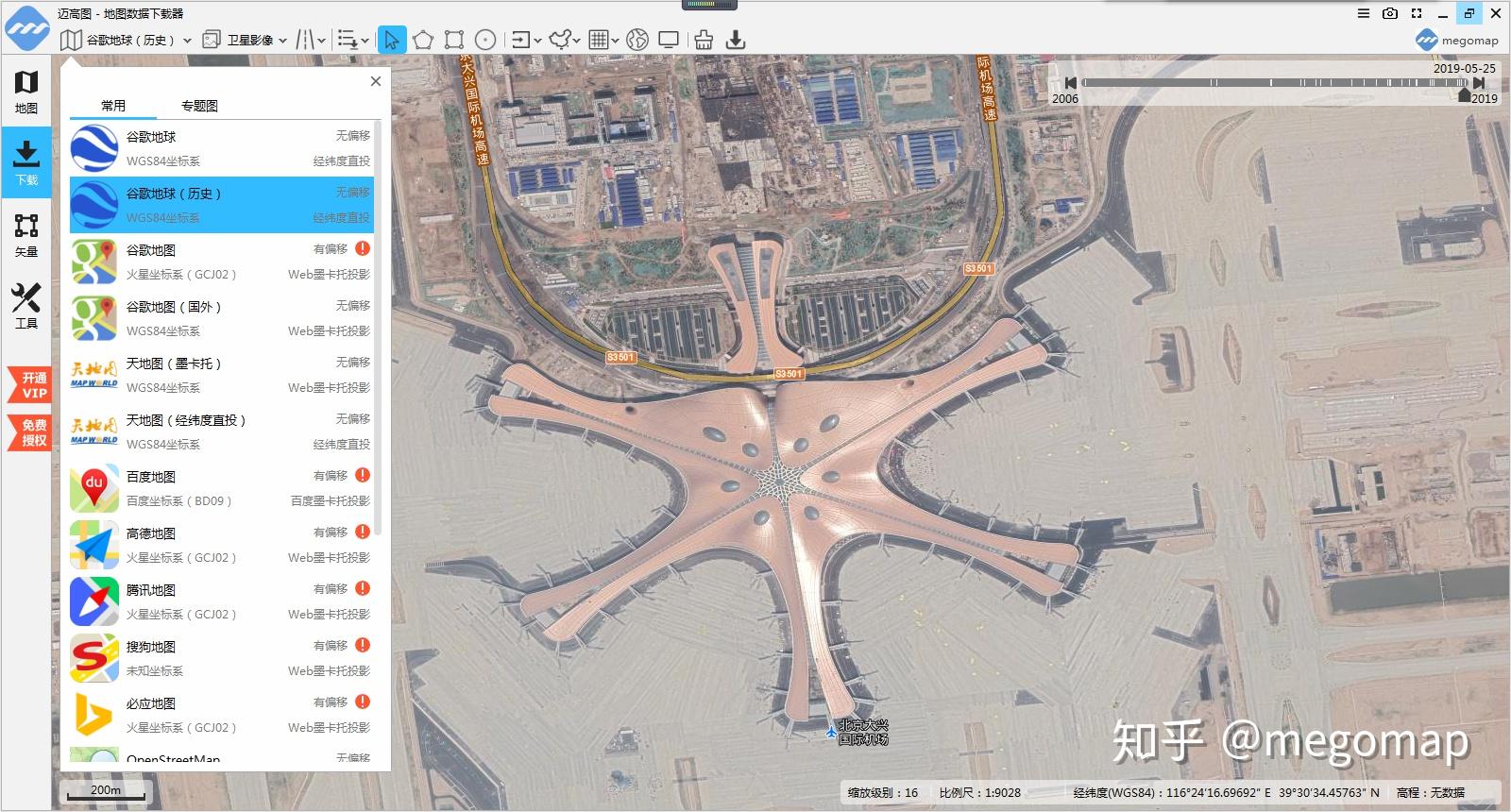Close the map source list panel
1511x812 pixels.
[376, 81]
